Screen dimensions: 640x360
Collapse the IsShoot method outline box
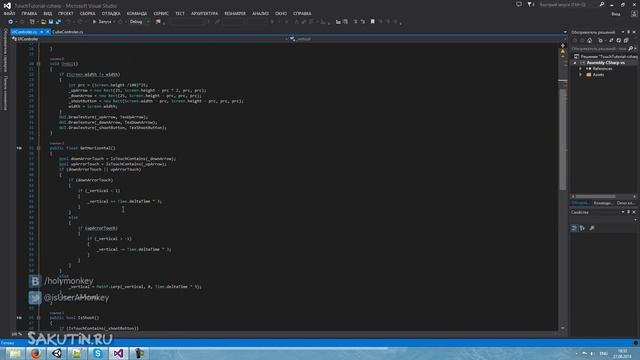click(x=38, y=318)
